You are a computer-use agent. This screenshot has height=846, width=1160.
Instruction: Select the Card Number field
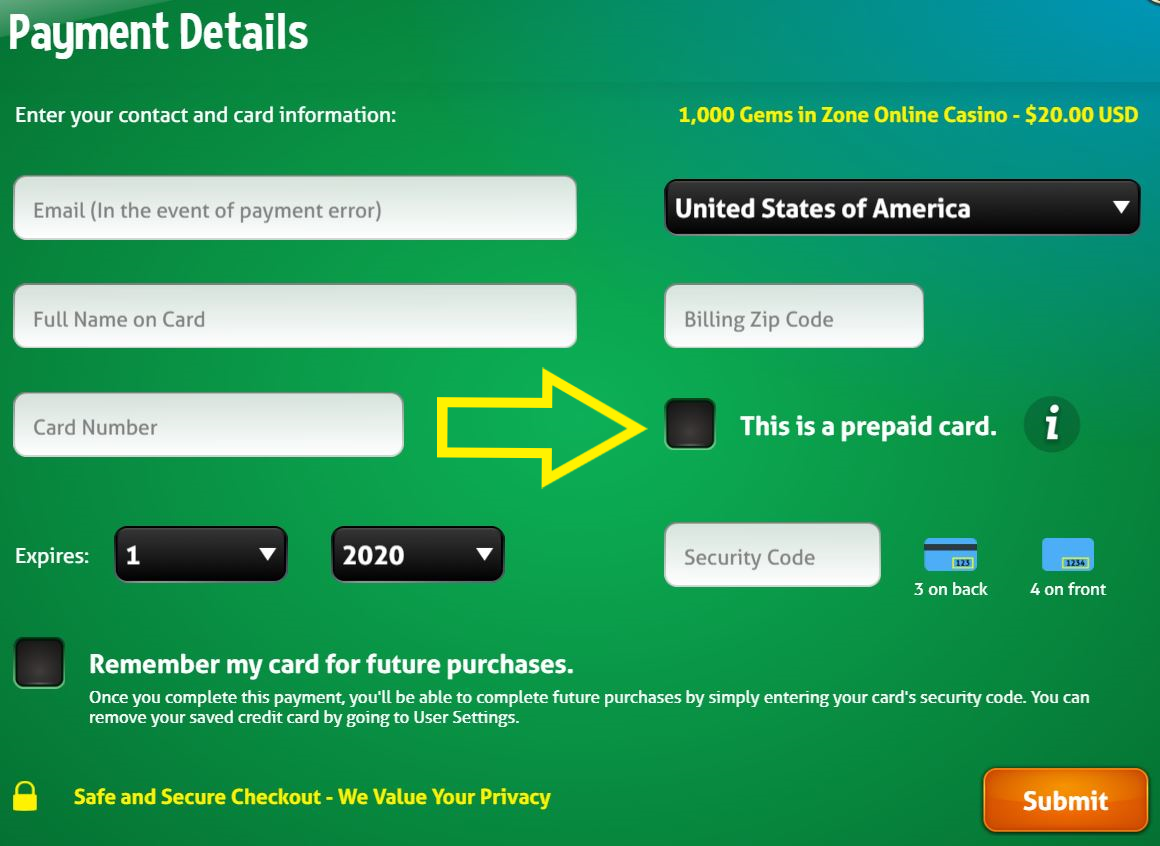(209, 424)
